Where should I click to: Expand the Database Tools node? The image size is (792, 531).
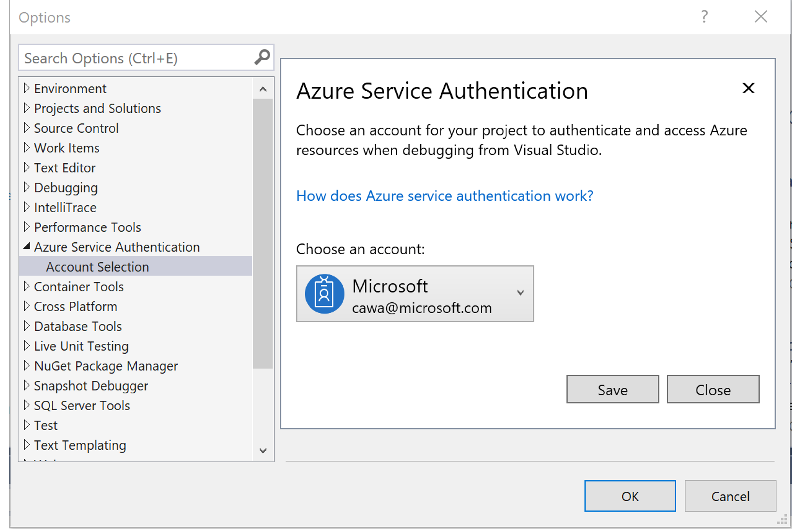[x=27, y=326]
